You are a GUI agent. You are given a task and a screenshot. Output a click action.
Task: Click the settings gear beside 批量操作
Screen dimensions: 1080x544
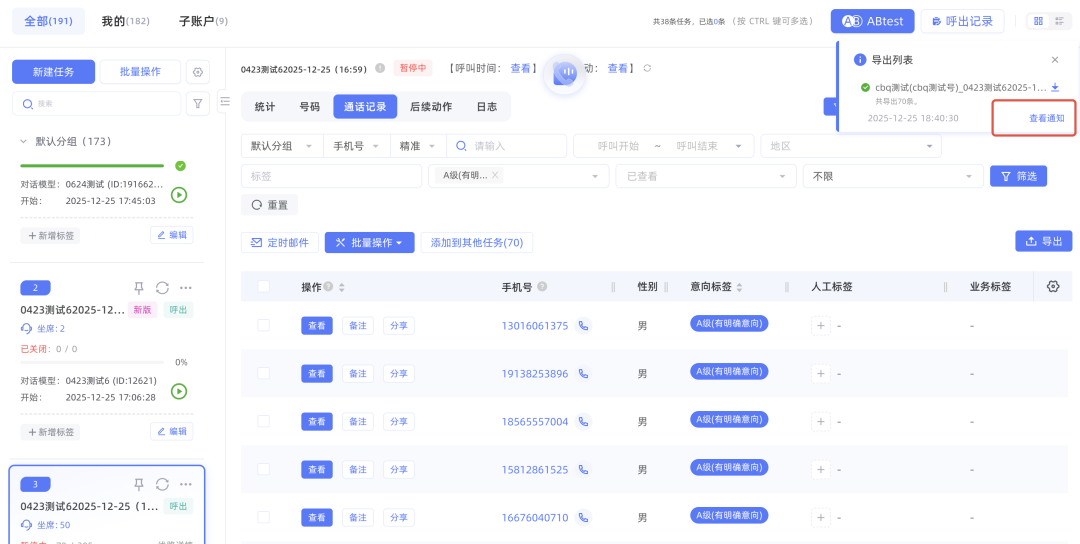point(198,72)
